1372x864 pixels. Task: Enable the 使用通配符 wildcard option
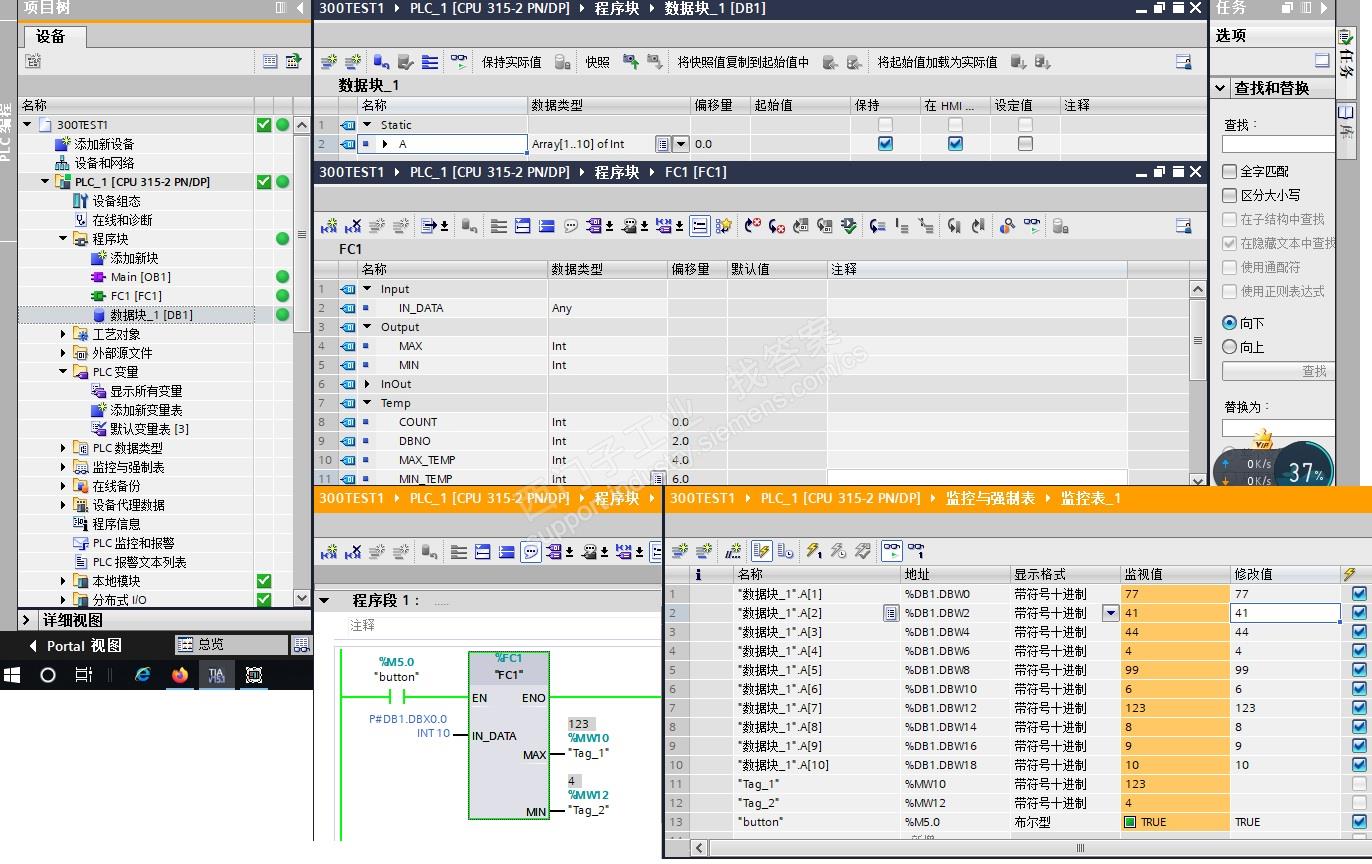point(1229,267)
